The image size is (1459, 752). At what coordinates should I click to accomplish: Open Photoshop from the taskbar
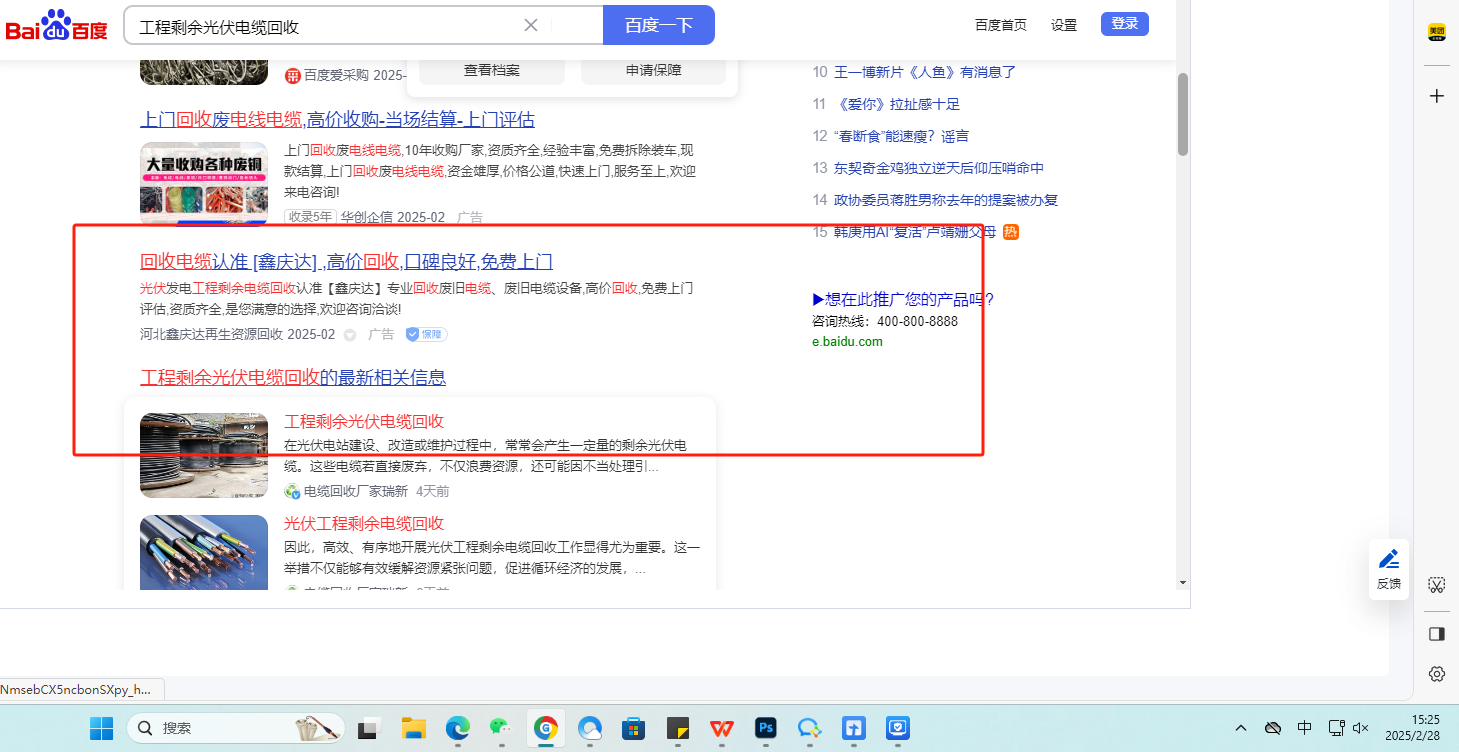[766, 728]
